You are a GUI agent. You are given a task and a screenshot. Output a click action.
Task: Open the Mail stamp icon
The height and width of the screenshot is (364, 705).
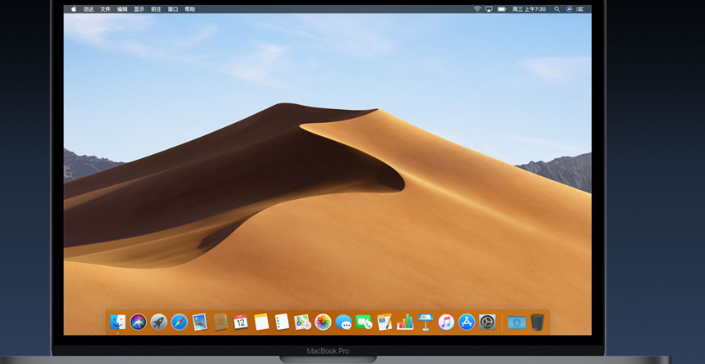200,322
